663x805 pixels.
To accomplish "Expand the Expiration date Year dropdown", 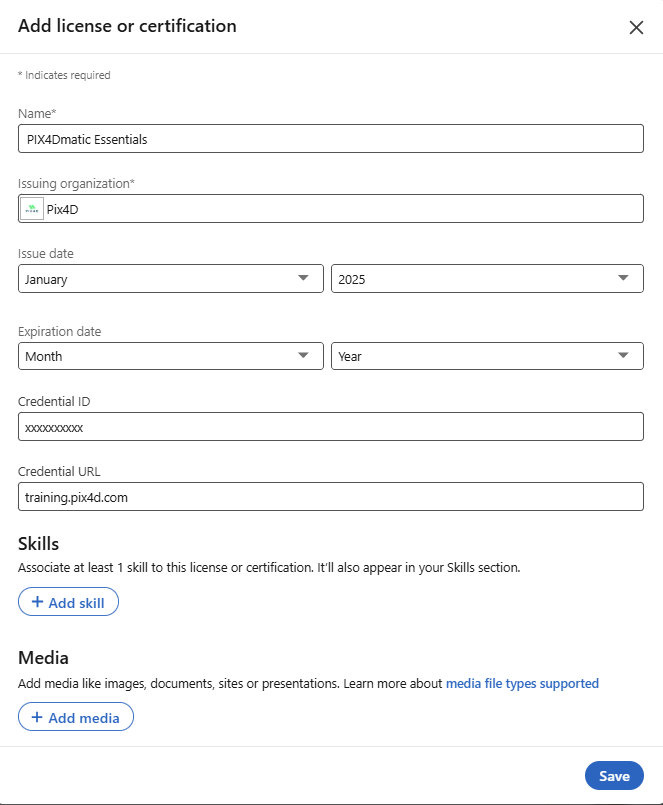I will tap(487, 356).
